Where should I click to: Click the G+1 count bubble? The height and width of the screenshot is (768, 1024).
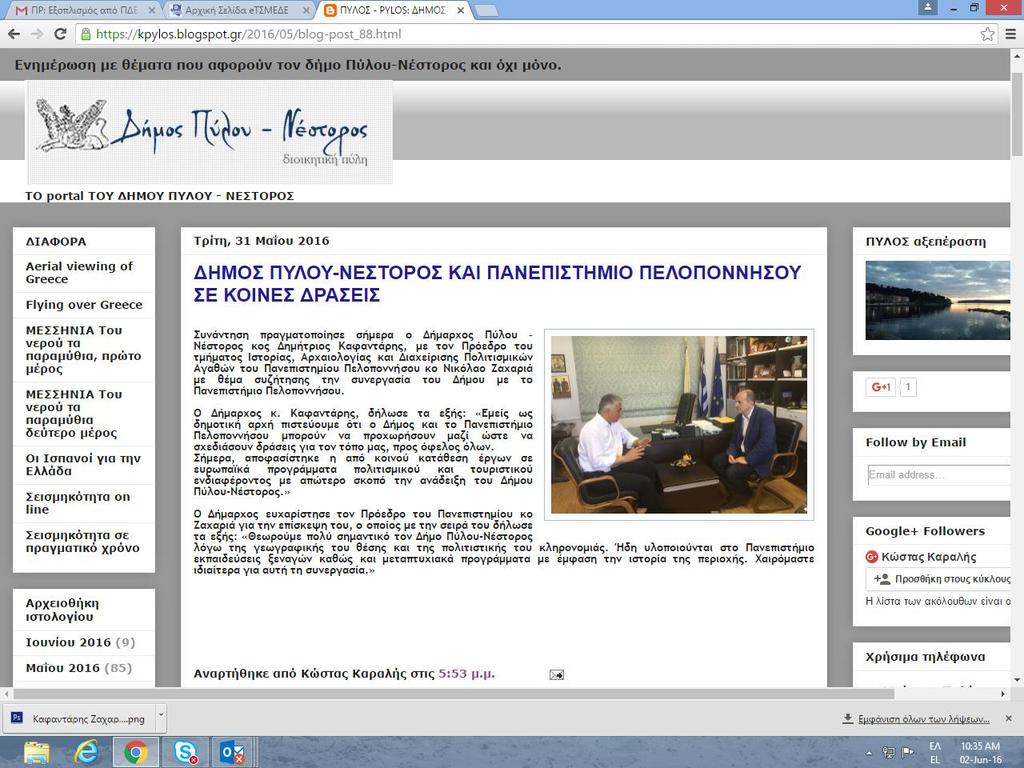(x=908, y=387)
